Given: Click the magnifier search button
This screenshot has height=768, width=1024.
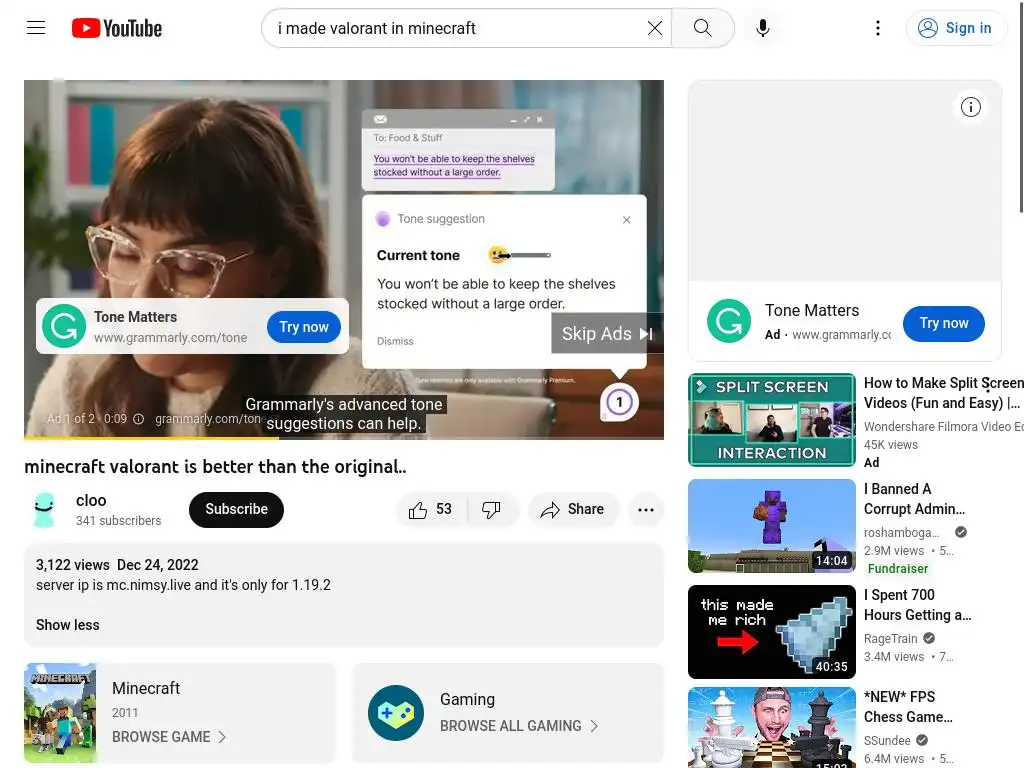Looking at the screenshot, I should 703,28.
